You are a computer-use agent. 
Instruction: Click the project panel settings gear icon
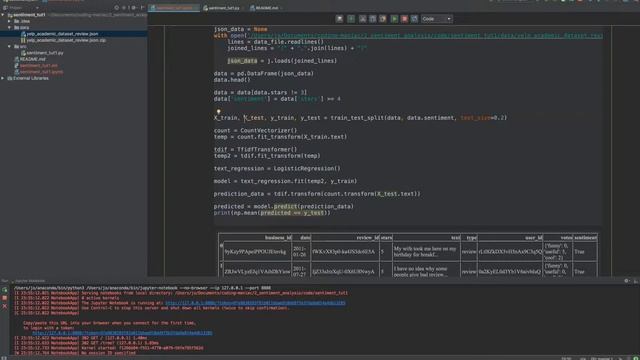pos(134,8)
